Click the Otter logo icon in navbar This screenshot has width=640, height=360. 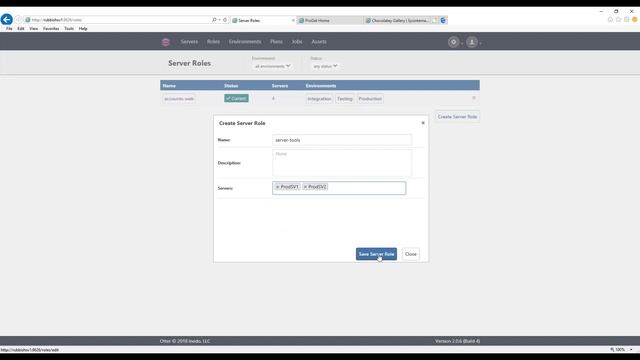pyautogui.click(x=166, y=42)
